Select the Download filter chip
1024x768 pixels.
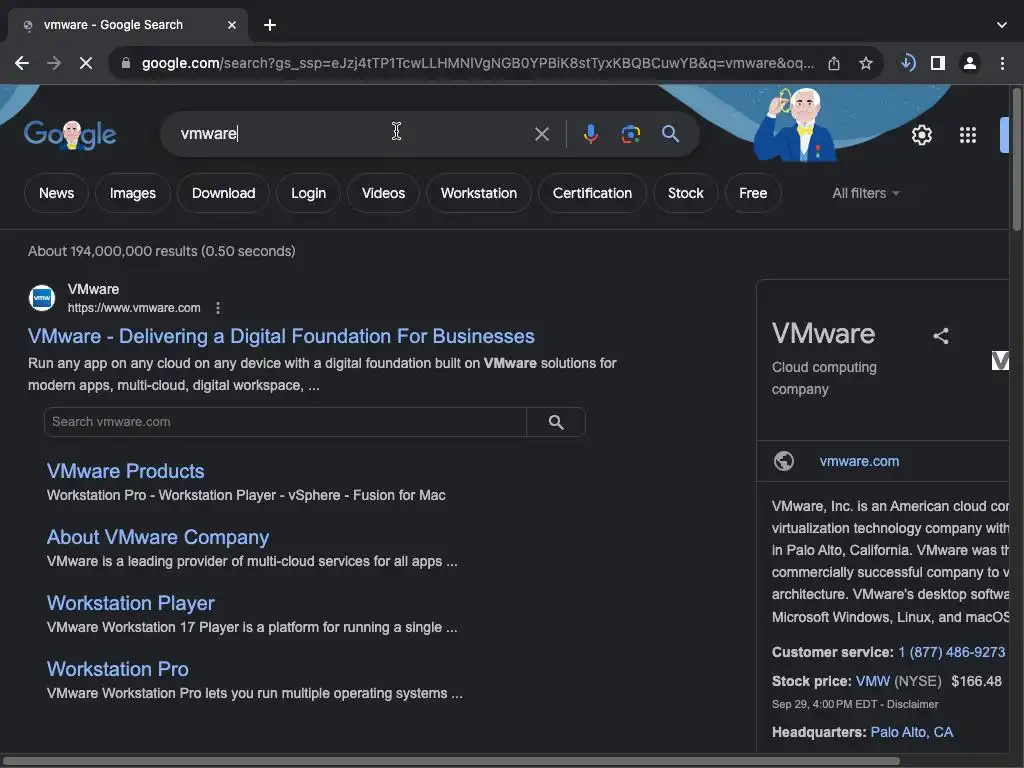(x=223, y=193)
